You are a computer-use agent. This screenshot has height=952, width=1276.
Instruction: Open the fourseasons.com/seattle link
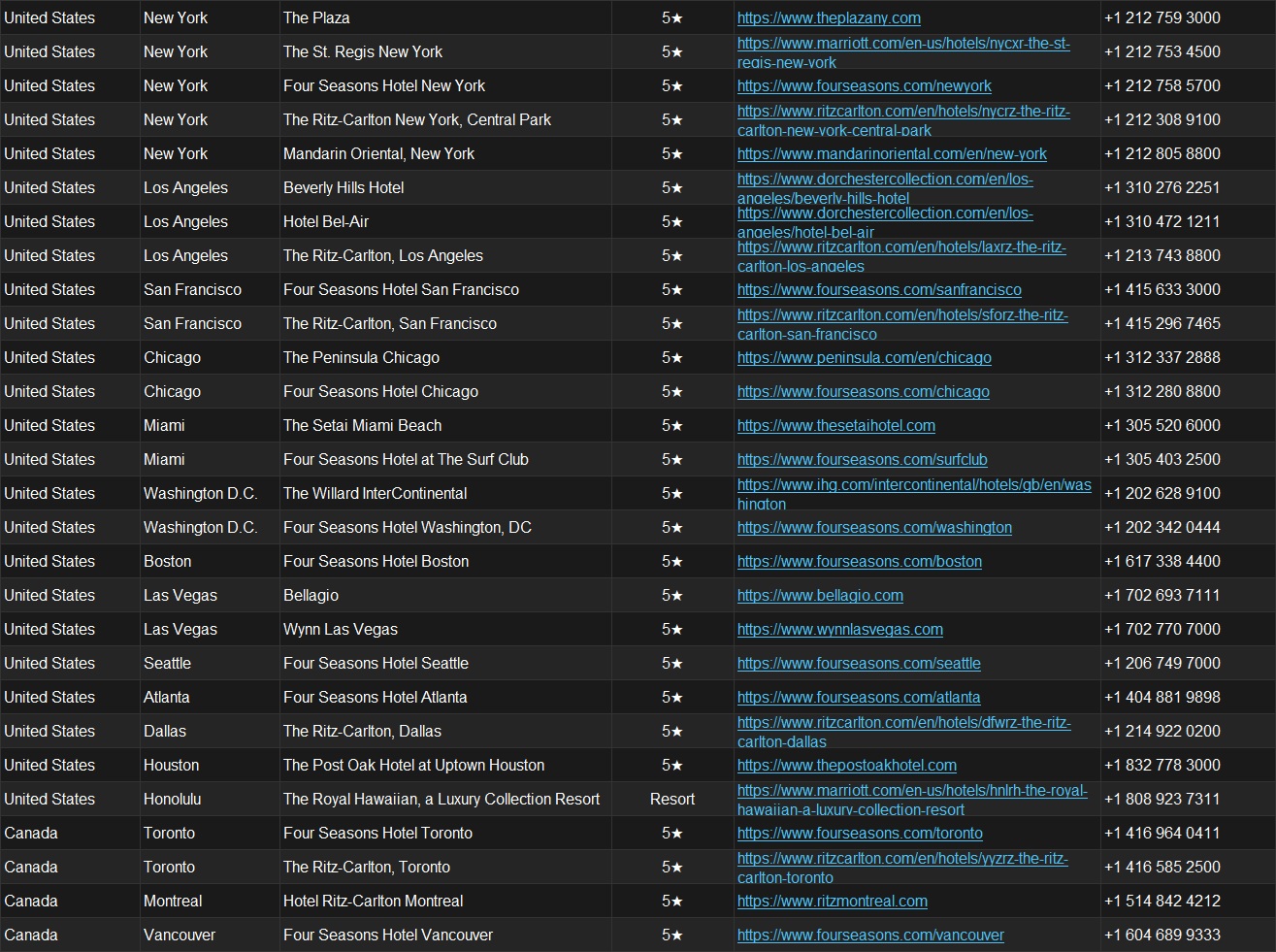click(x=859, y=663)
